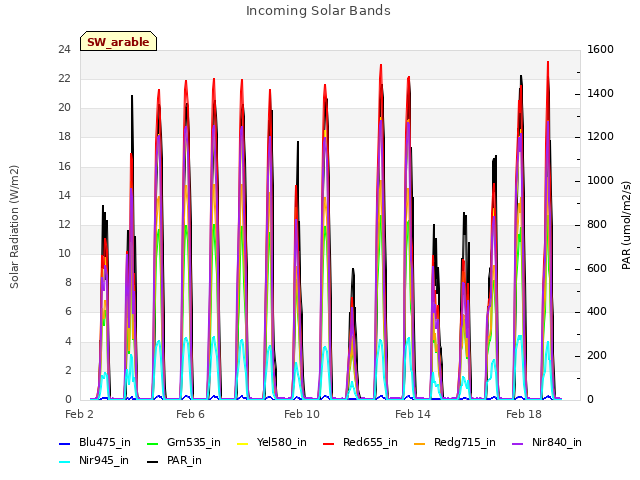Click the black PAR_in legend swatch
The width and height of the screenshot is (640, 480).
[152, 462]
